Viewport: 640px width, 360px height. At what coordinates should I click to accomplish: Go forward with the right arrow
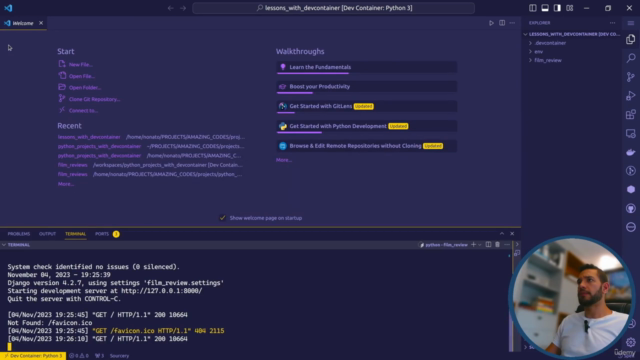[183, 8]
